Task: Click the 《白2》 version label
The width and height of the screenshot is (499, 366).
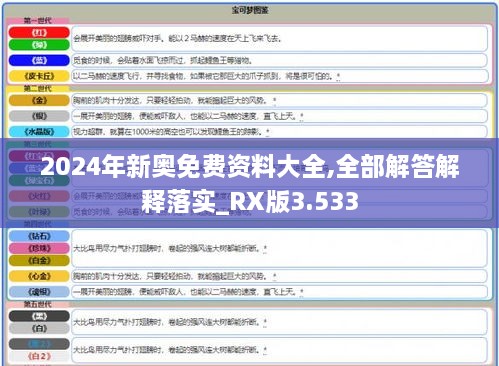Action: [39, 356]
